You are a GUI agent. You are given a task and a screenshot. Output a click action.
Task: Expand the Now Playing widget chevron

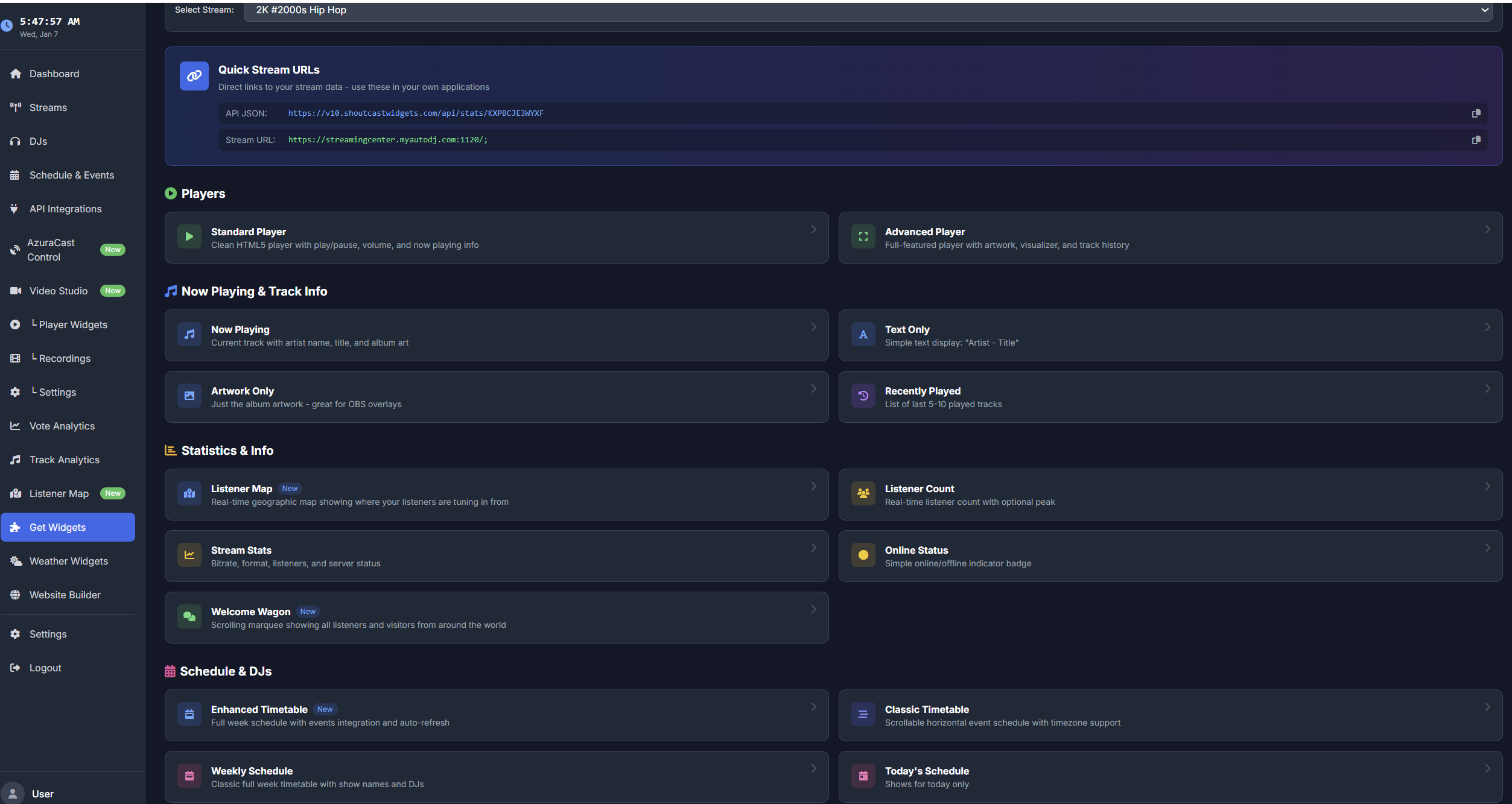pyautogui.click(x=813, y=328)
